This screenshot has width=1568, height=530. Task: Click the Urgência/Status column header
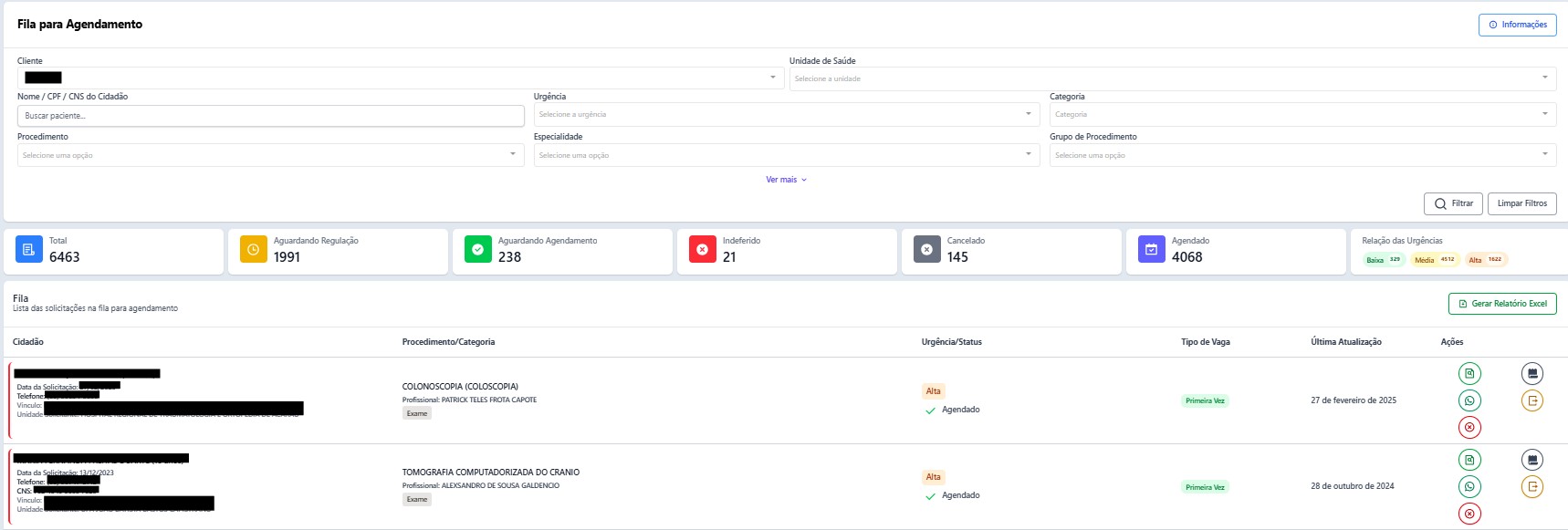952,342
